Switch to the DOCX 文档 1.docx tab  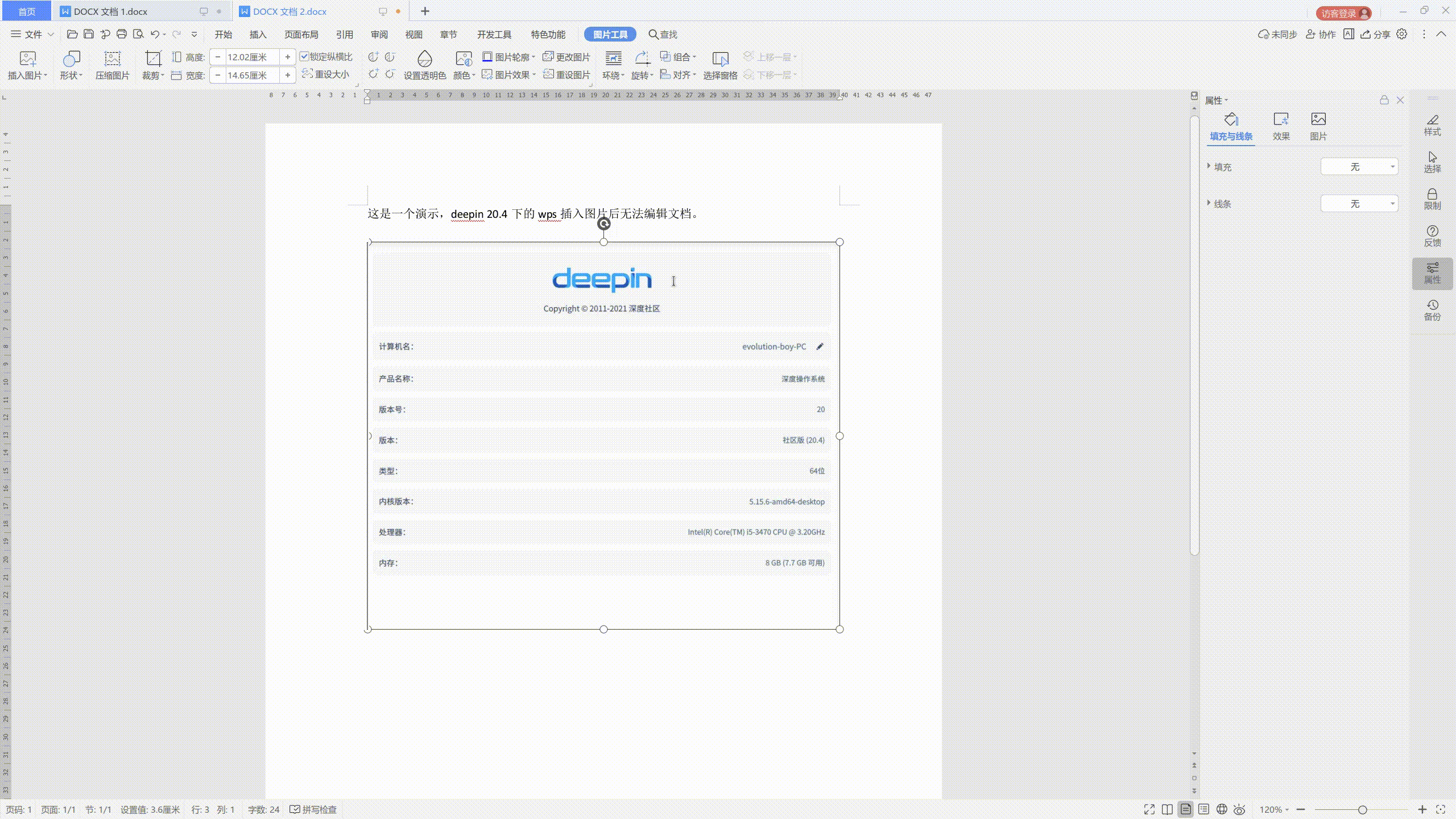pos(111,11)
